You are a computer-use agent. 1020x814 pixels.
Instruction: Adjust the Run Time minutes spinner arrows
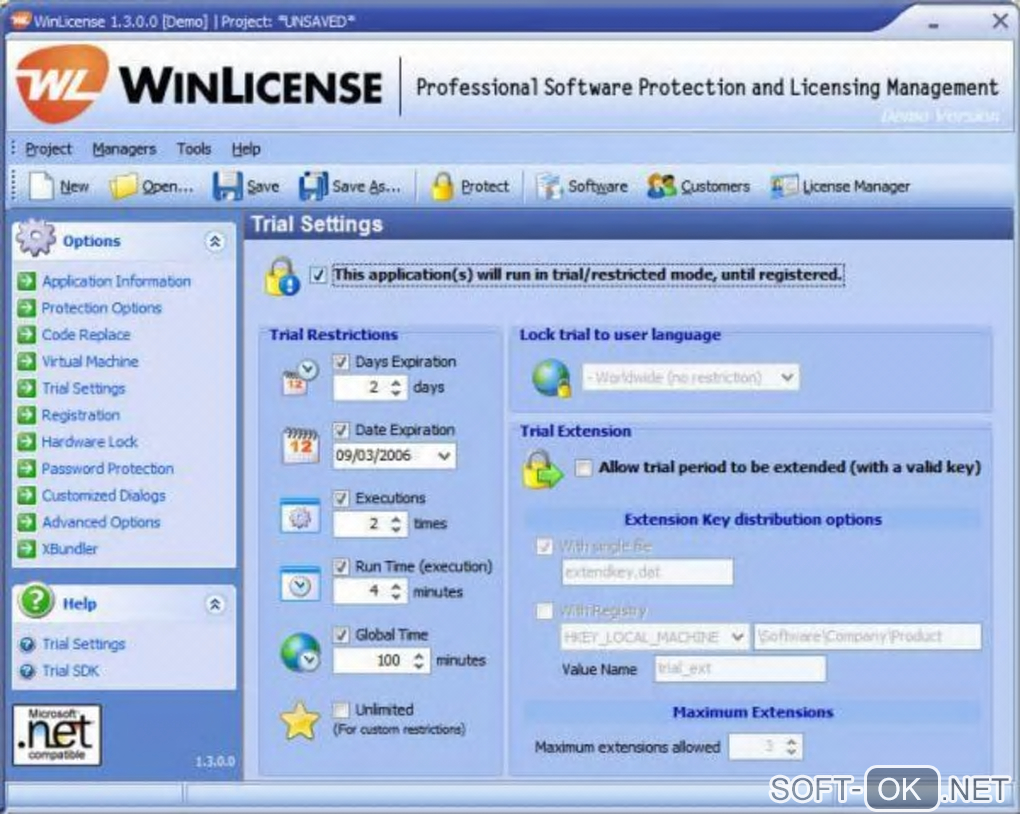click(396, 592)
